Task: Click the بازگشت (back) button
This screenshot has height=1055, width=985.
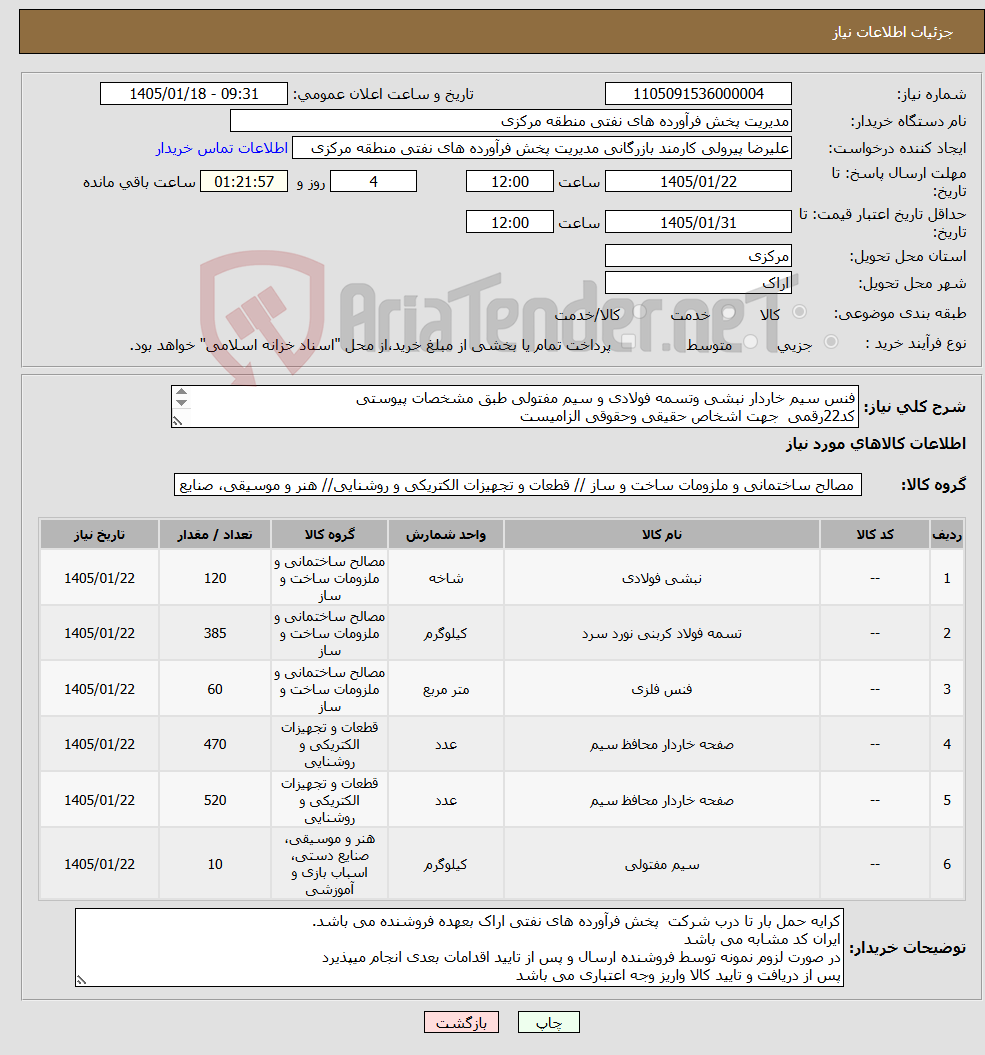Action: tap(461, 1023)
